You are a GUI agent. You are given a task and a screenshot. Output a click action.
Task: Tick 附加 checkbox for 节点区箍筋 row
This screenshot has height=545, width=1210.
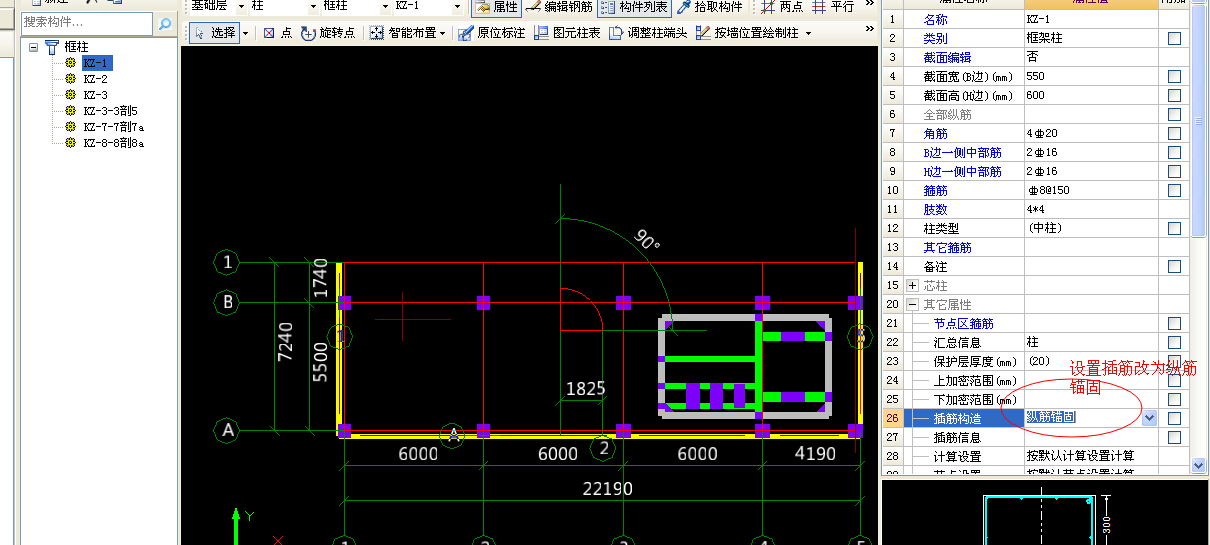click(x=1174, y=324)
